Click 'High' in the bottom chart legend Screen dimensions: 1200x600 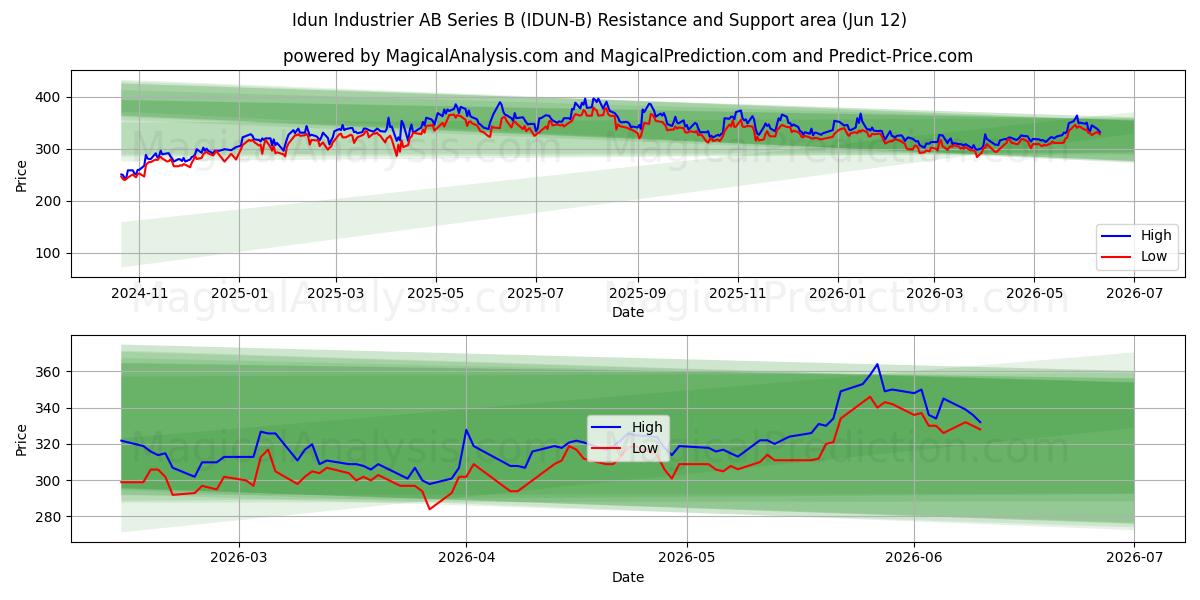pyautogui.click(x=647, y=427)
